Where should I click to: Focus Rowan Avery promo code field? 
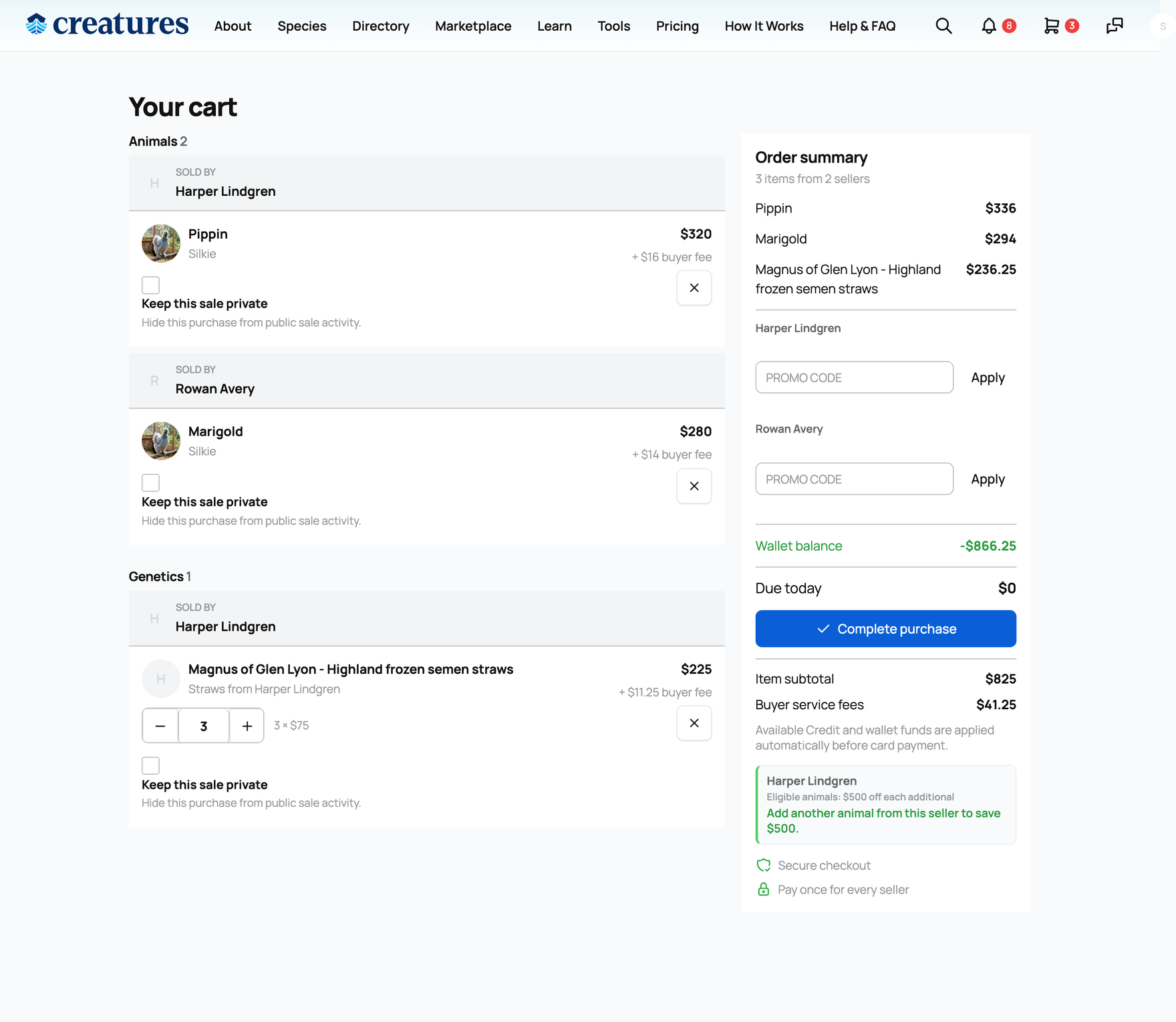pos(855,479)
